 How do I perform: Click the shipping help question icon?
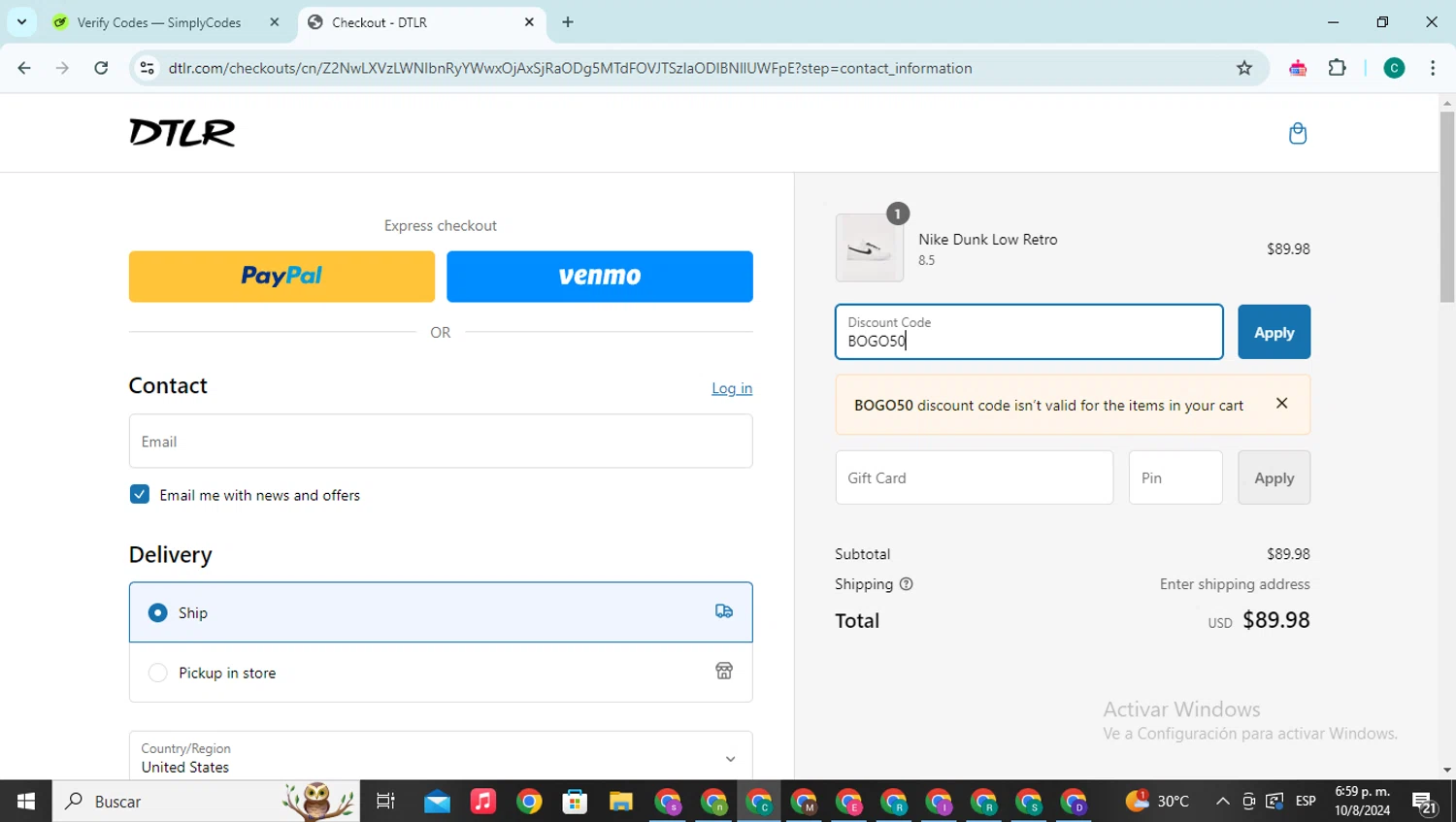click(906, 584)
